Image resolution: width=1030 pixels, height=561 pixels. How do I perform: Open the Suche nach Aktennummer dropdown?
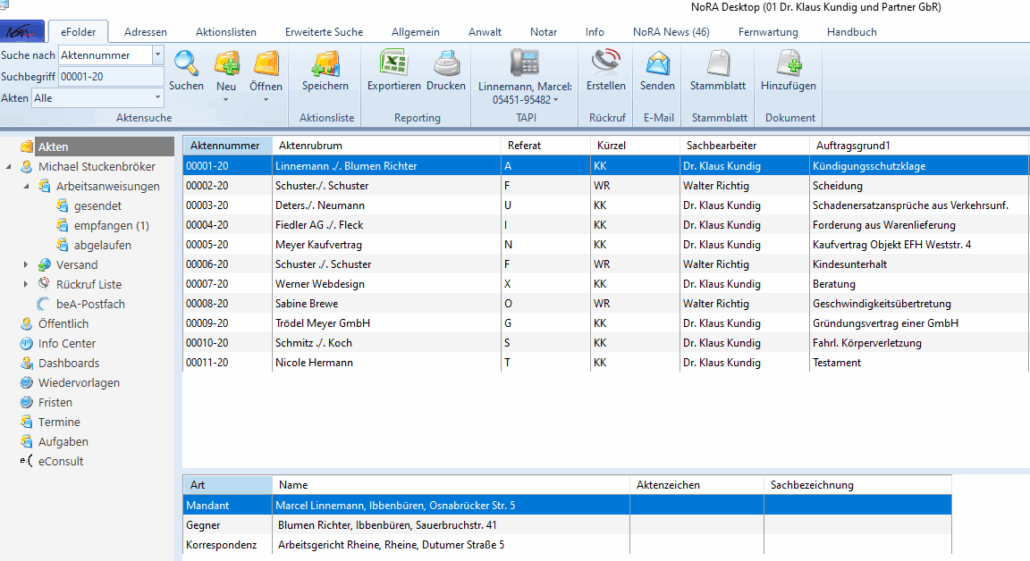157,55
